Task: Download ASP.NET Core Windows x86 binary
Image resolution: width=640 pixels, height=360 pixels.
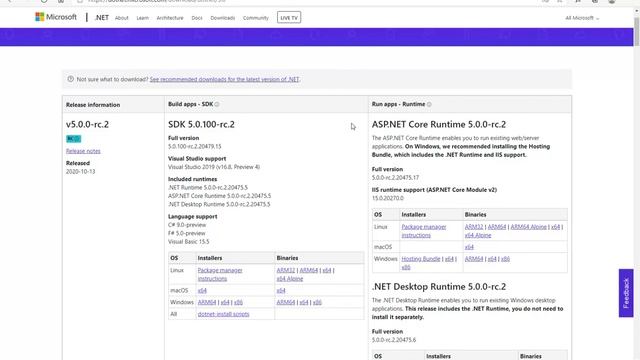Action: (x=505, y=259)
